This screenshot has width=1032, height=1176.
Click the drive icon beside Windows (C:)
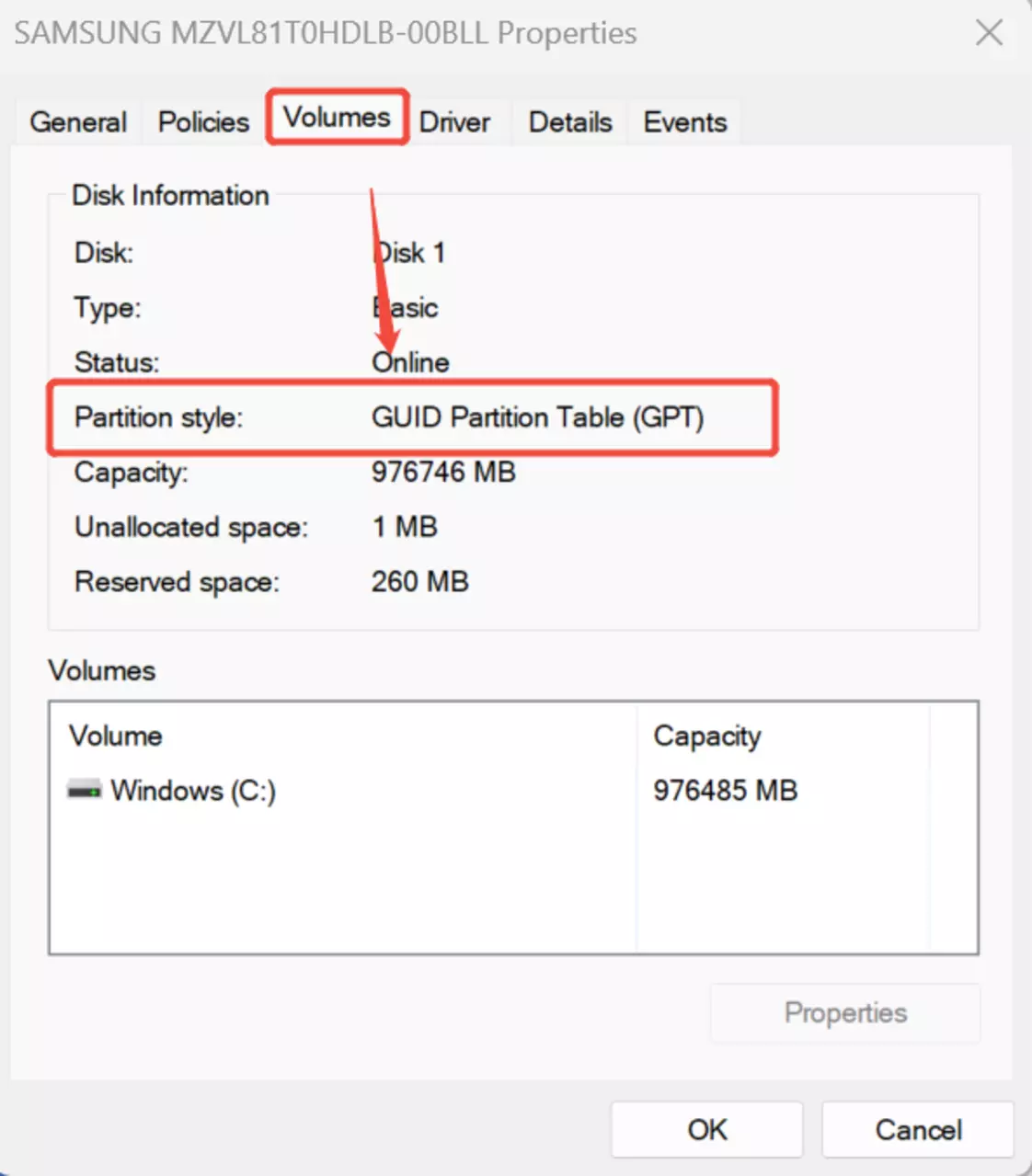click(x=84, y=790)
